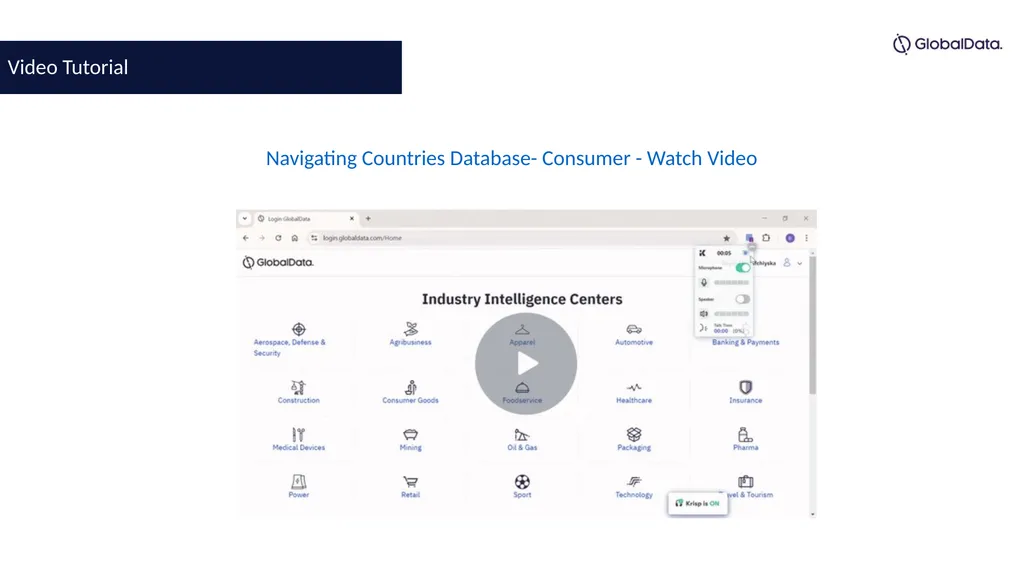Select the Sport soccer ball icon

[x=522, y=482]
